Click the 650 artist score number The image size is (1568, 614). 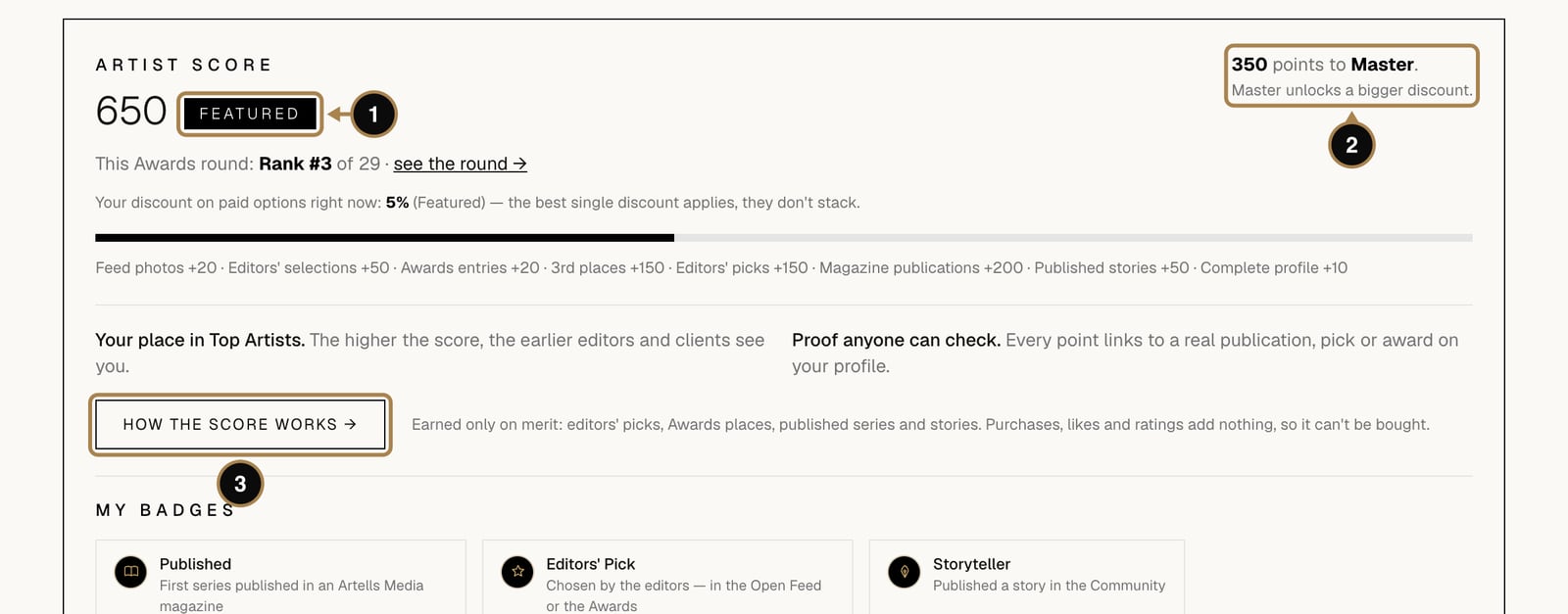(x=131, y=111)
